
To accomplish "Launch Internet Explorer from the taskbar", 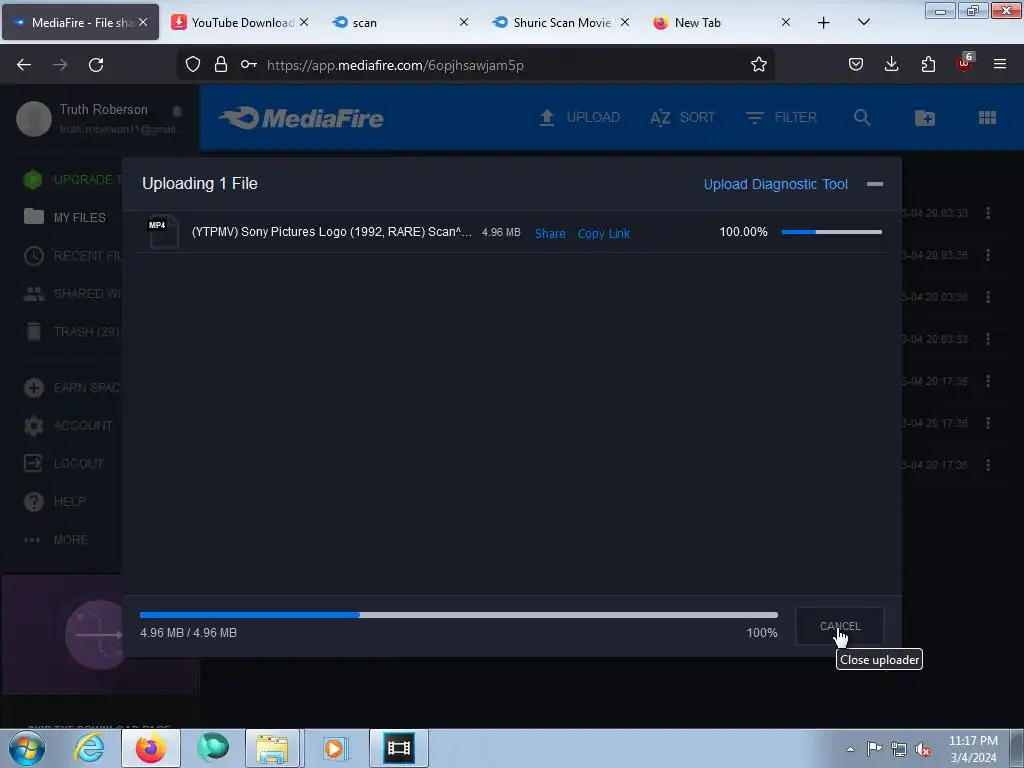I will 89,748.
